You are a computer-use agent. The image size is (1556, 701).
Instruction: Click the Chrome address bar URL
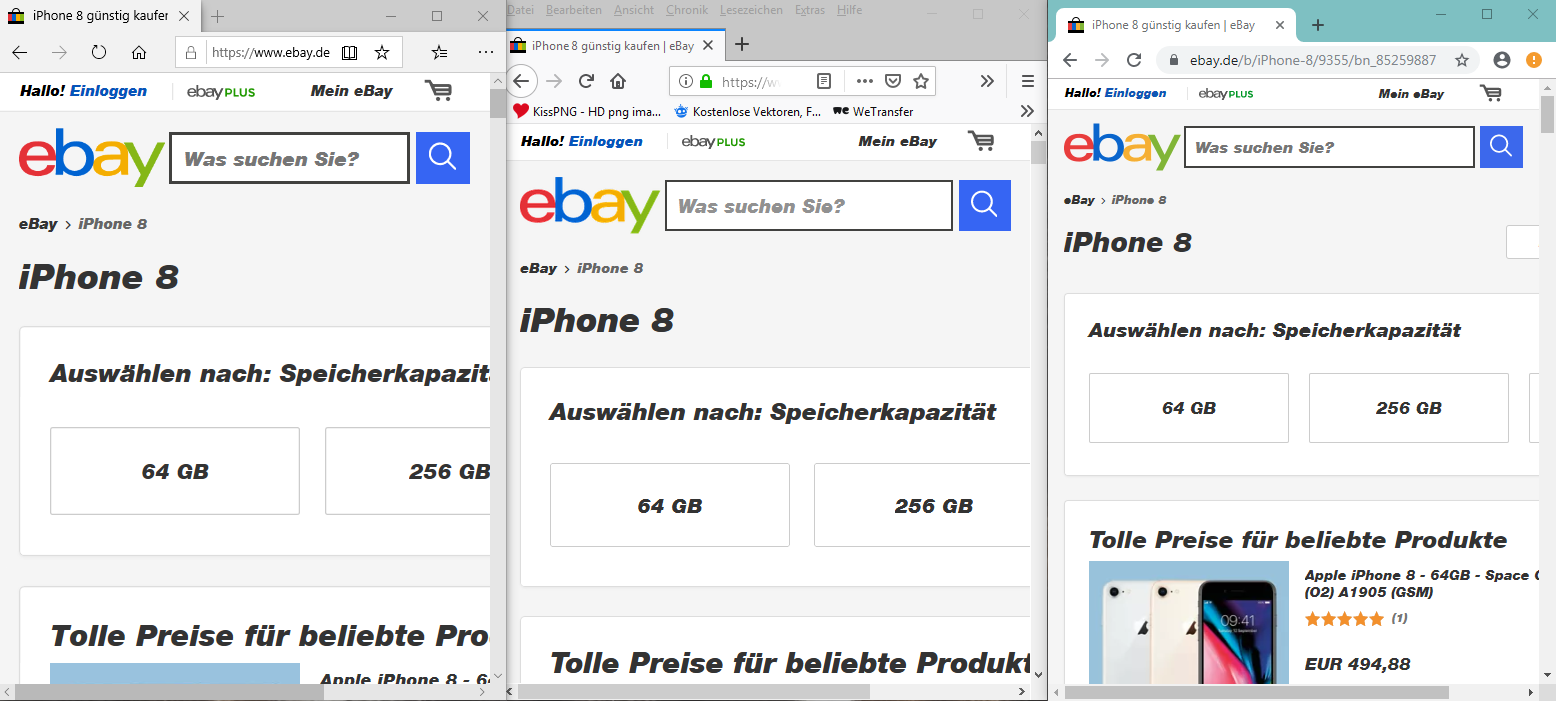[1313, 60]
